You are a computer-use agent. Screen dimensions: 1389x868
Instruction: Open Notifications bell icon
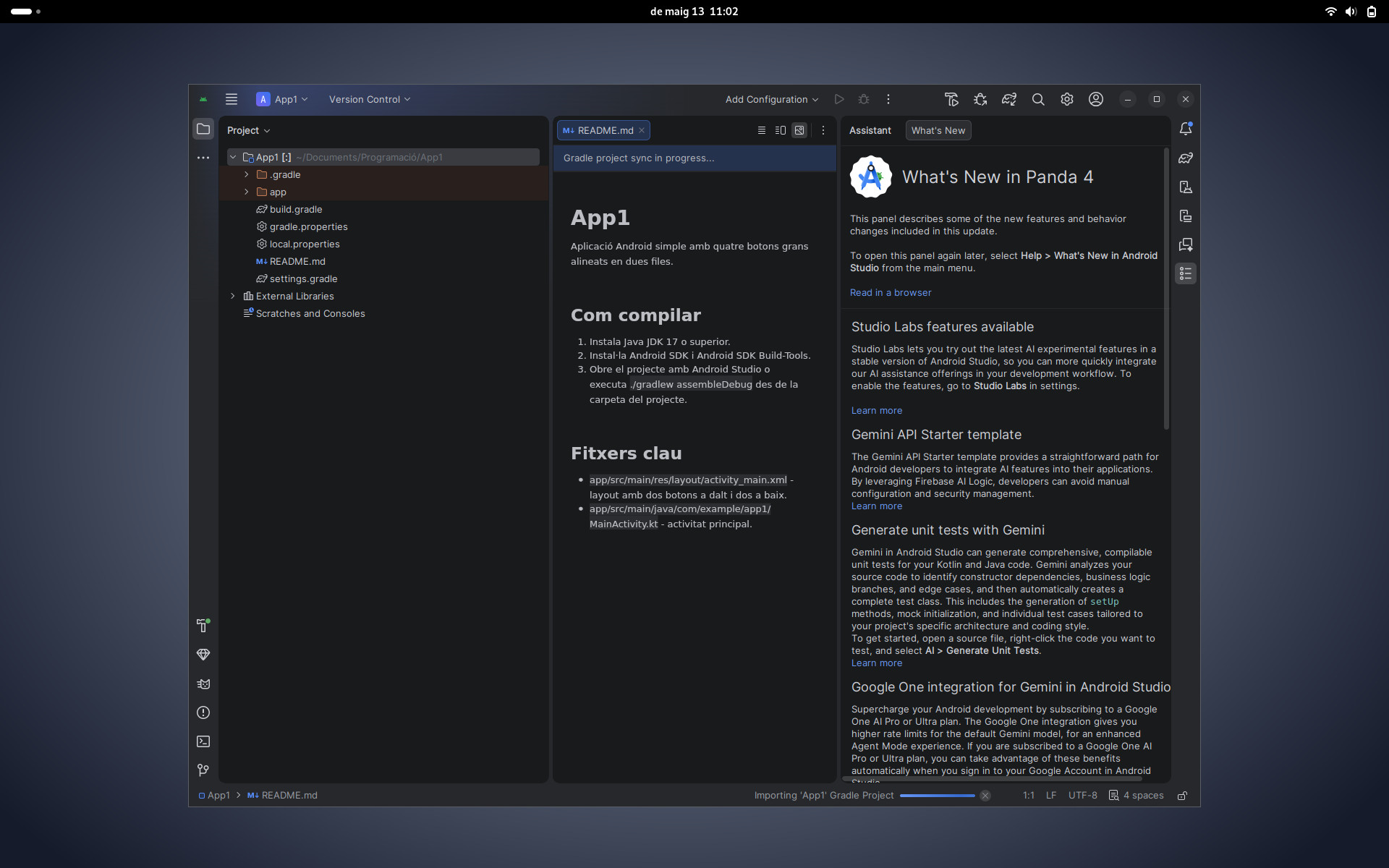[1186, 129]
